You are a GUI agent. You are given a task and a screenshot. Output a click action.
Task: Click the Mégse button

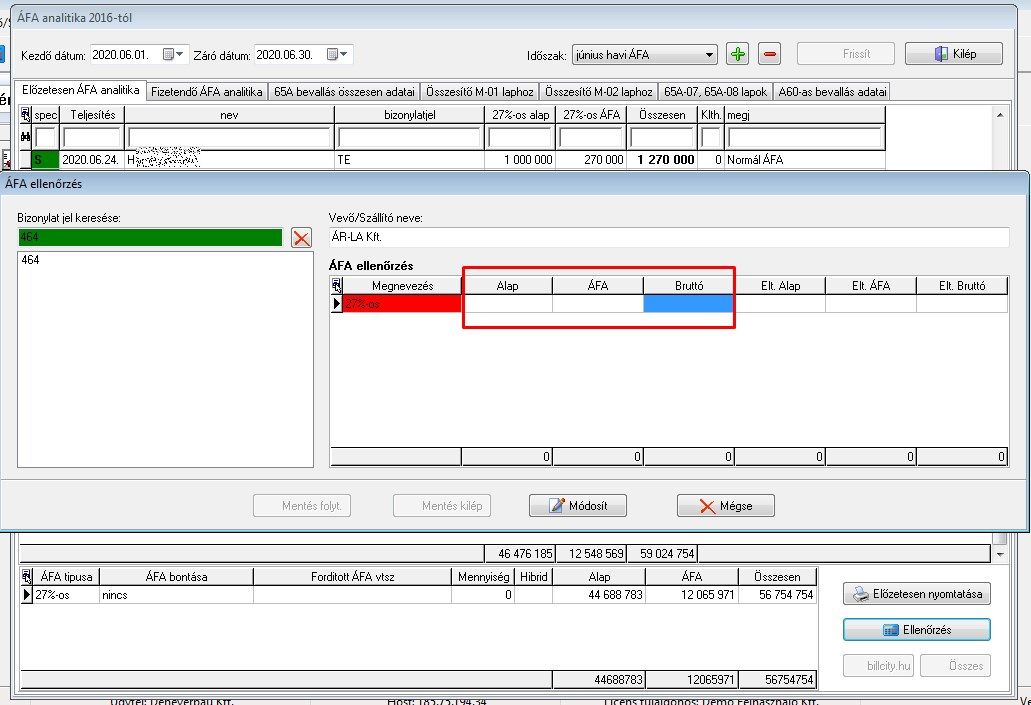(726, 506)
